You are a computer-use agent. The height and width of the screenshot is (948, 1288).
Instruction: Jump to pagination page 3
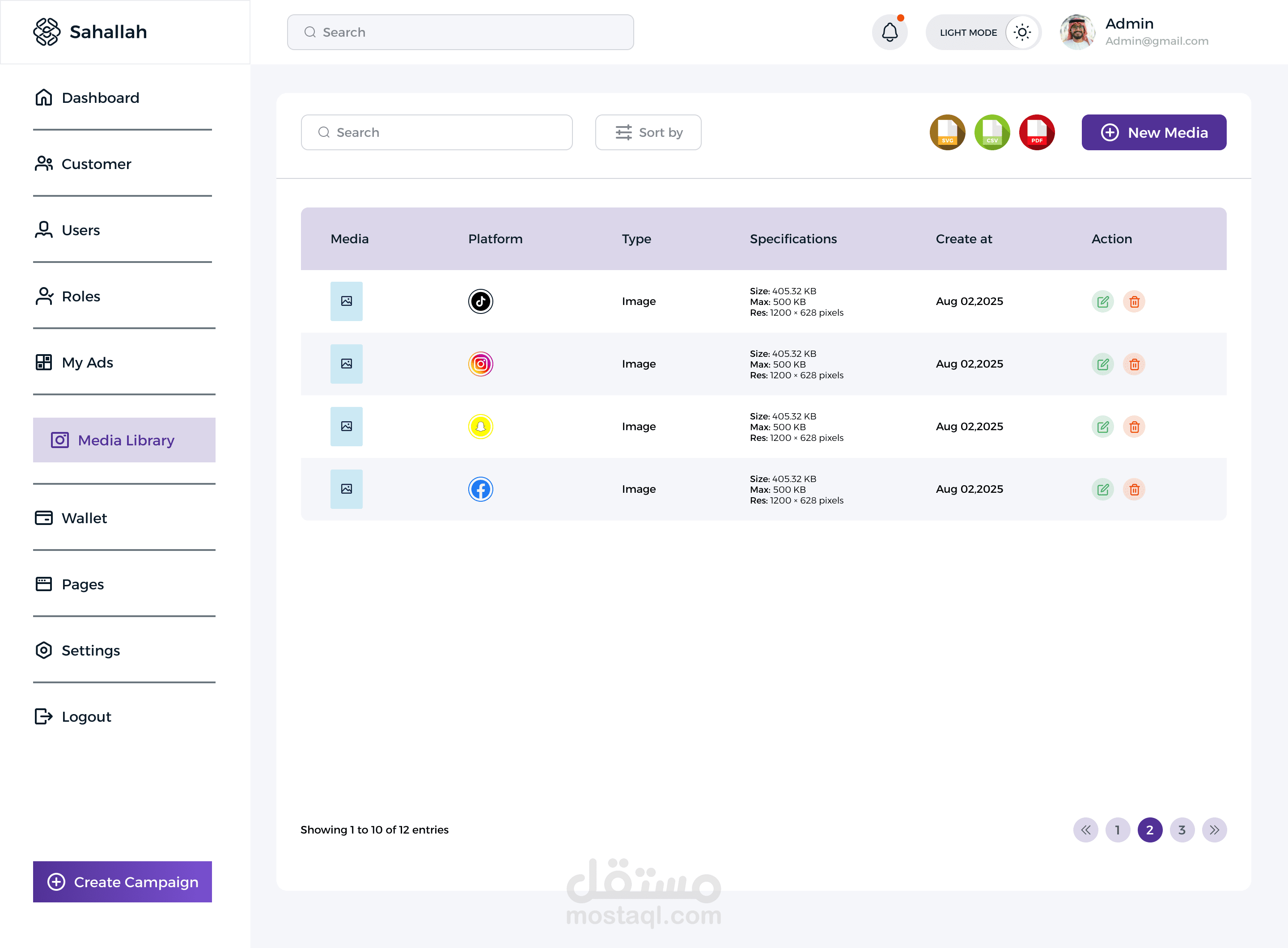pyautogui.click(x=1182, y=830)
